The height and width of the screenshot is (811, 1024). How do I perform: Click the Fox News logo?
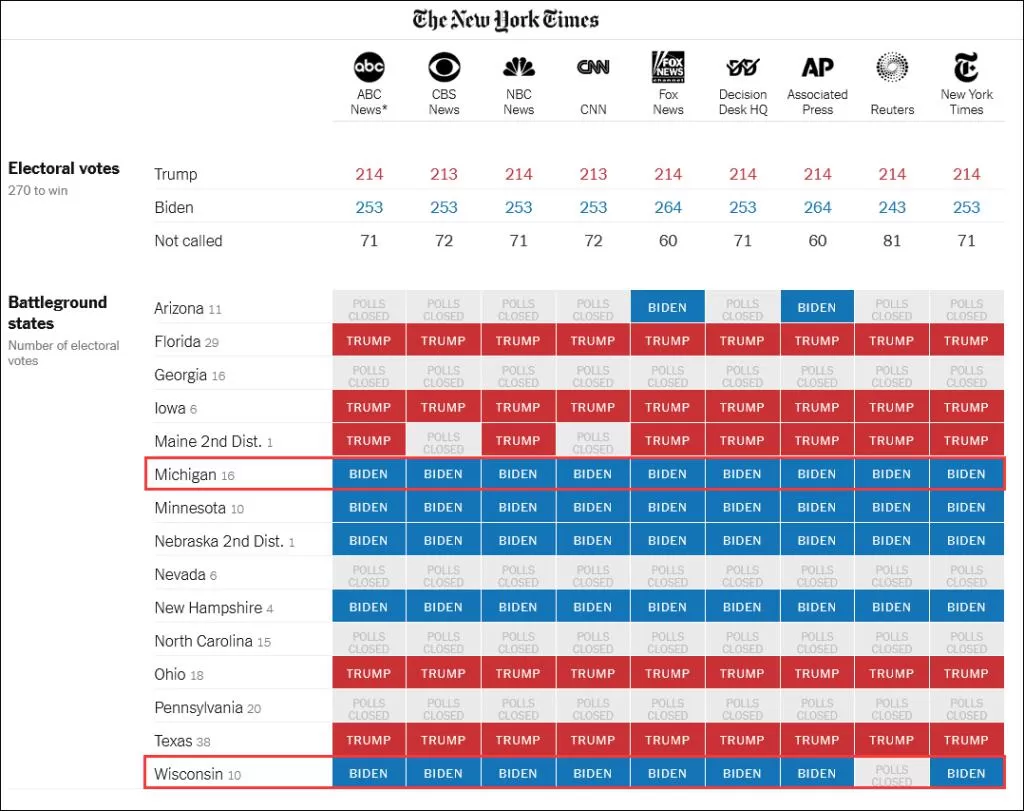[668, 67]
